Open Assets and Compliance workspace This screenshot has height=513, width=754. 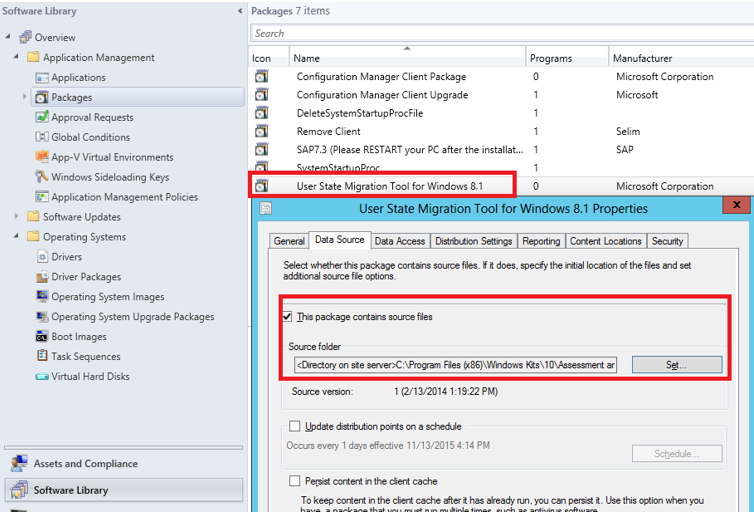[123, 463]
